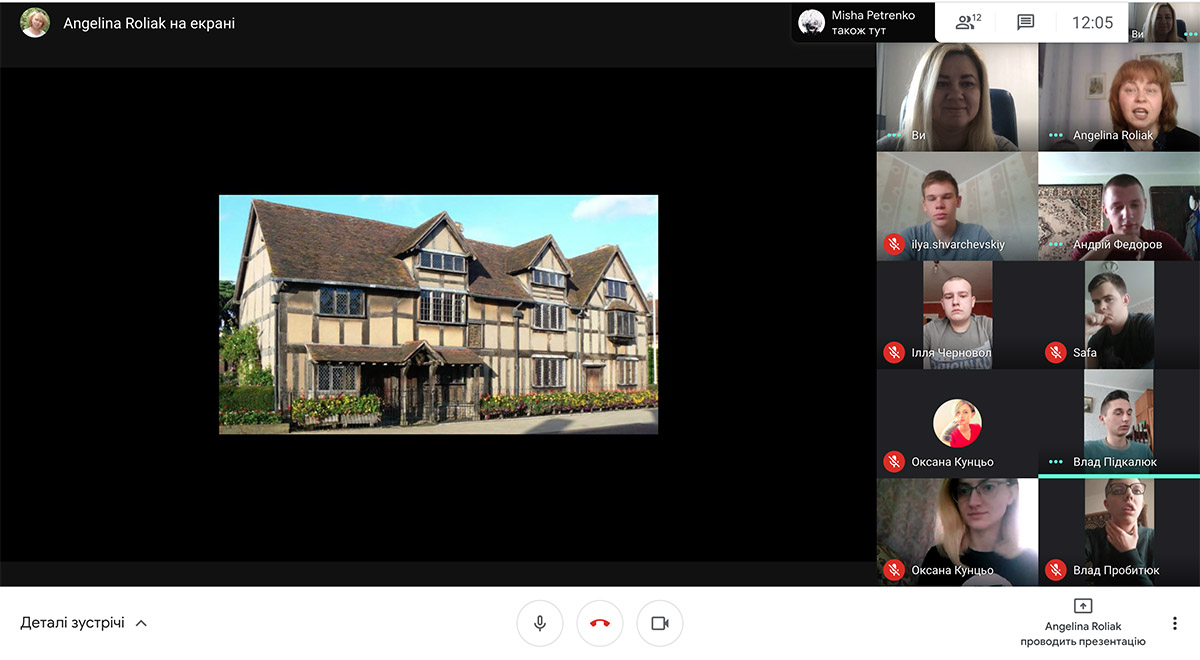The width and height of the screenshot is (1200, 660).
Task: Open the three-dot more options menu
Action: point(1175,623)
